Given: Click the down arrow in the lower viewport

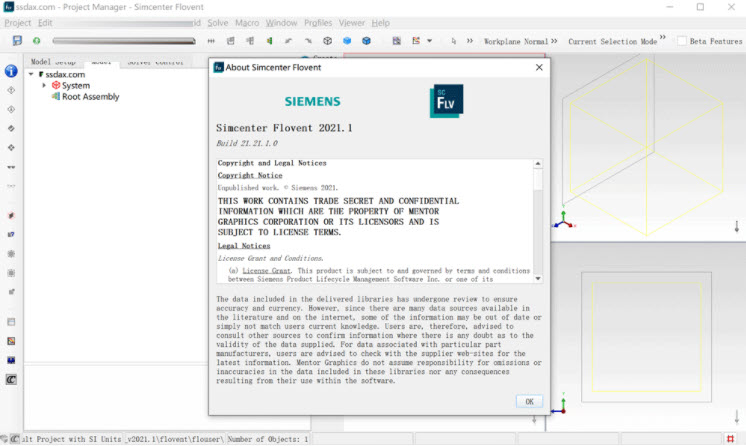Looking at the screenshot, I should click(736, 417).
